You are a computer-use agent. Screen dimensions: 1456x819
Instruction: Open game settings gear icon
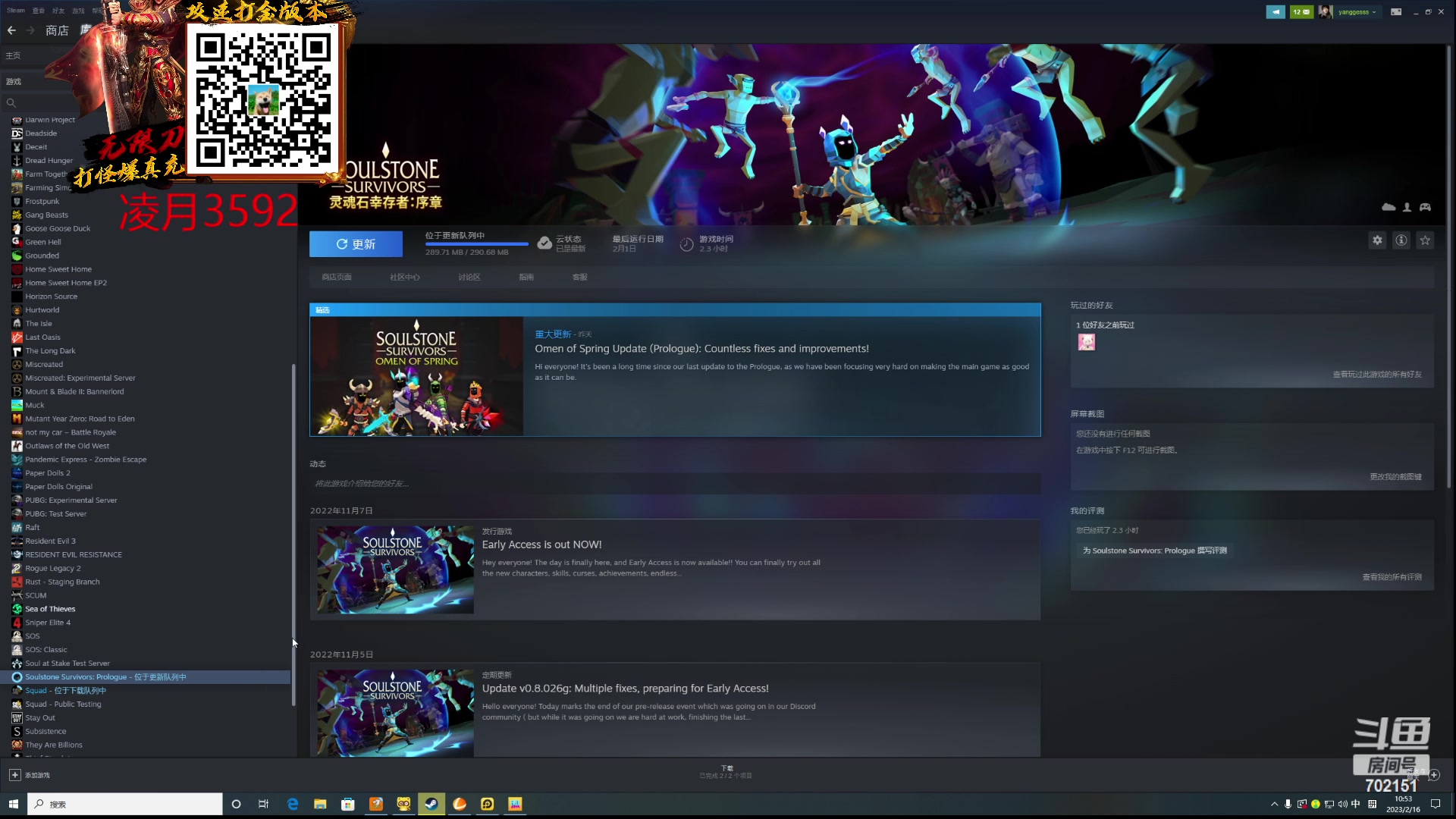1377,240
